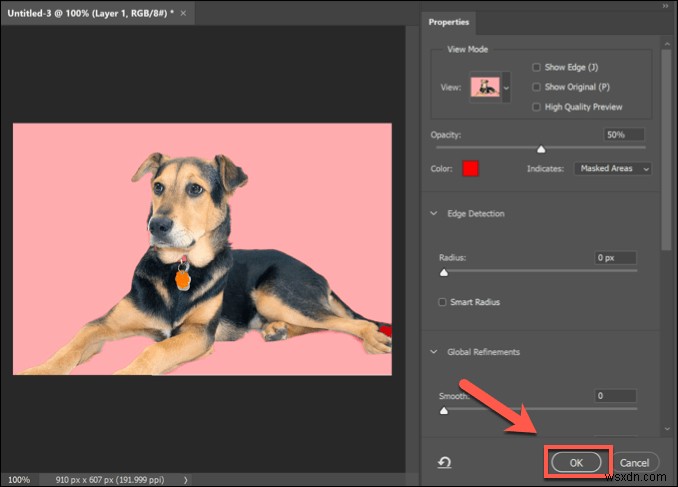
Task: Confirm with the OK button
Action: [x=576, y=463]
